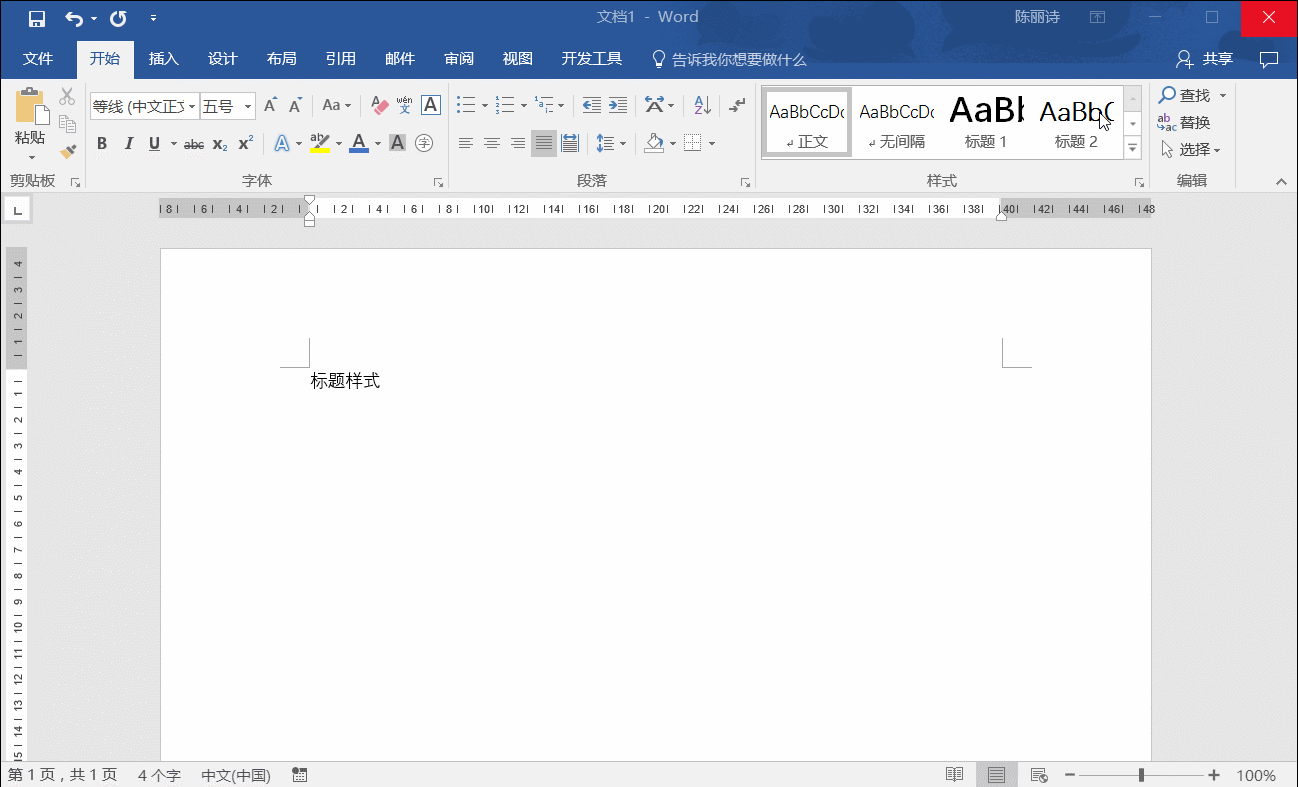Screen dimensions: 1298x787
Task: Toggle Underline formatting
Action: (x=154, y=144)
